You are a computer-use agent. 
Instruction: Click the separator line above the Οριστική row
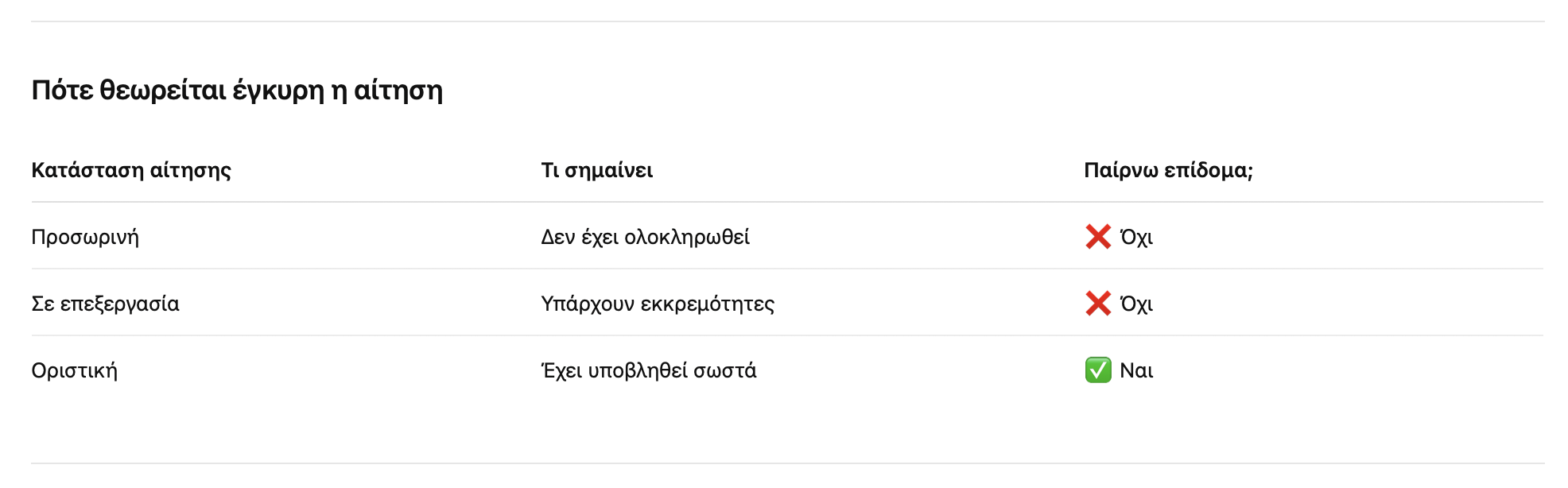pyautogui.click(x=787, y=335)
